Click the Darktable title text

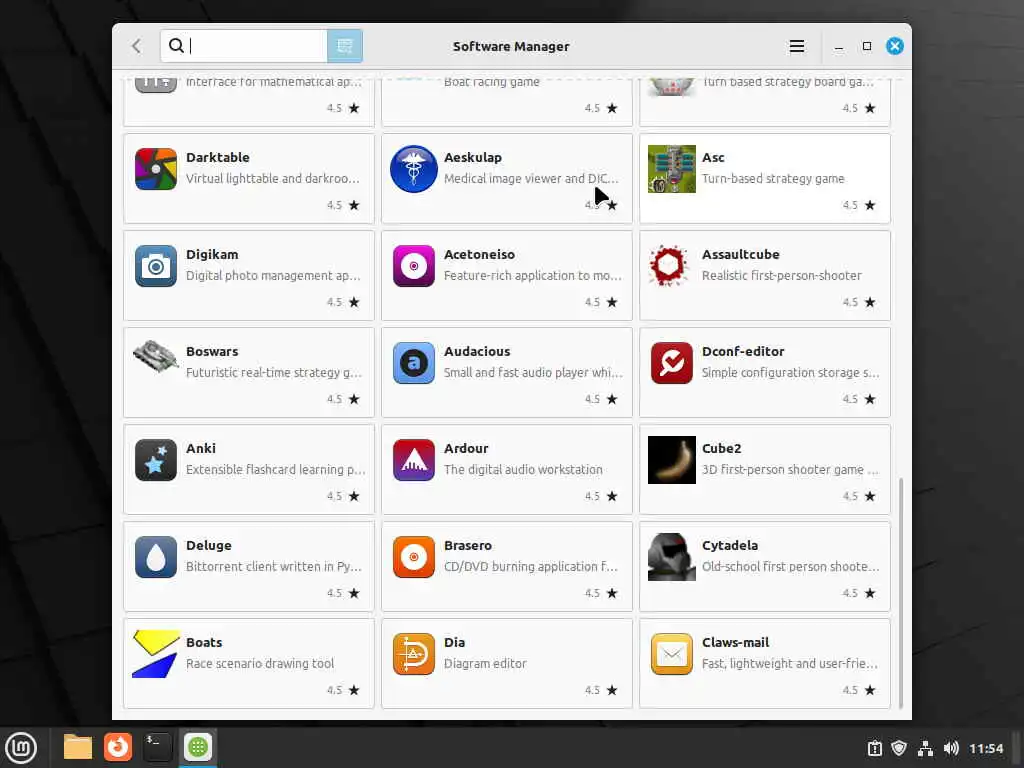[x=217, y=157]
